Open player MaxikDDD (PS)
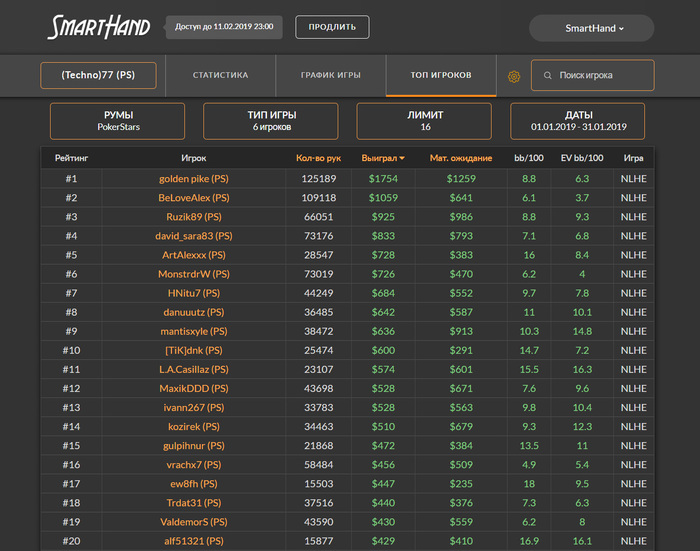This screenshot has width=700, height=551. click(x=194, y=388)
